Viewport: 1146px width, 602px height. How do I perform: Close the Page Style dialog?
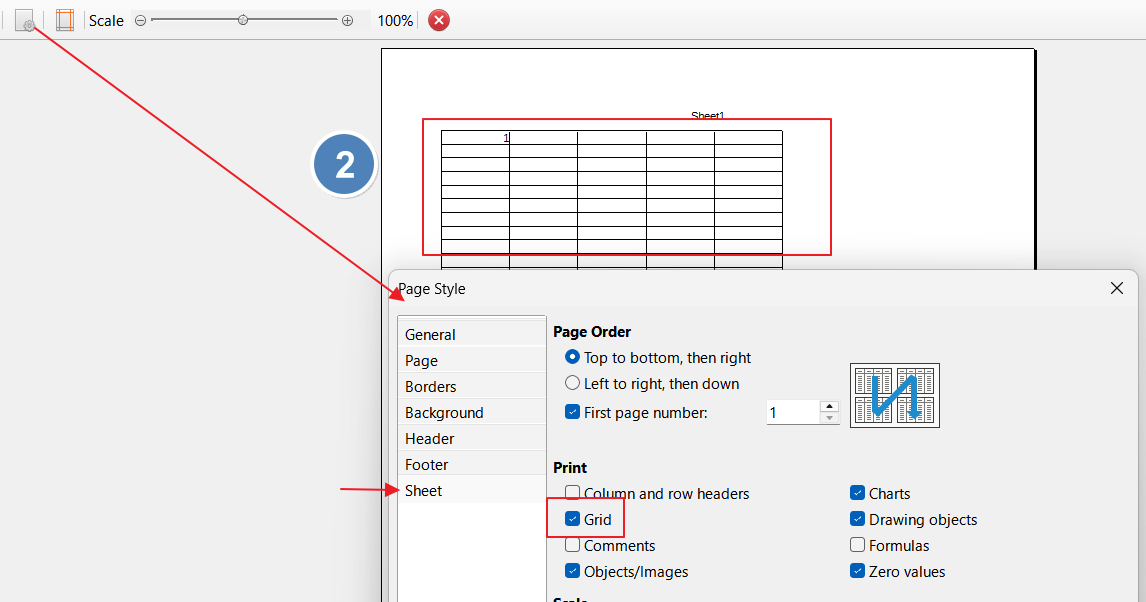pos(1117,288)
